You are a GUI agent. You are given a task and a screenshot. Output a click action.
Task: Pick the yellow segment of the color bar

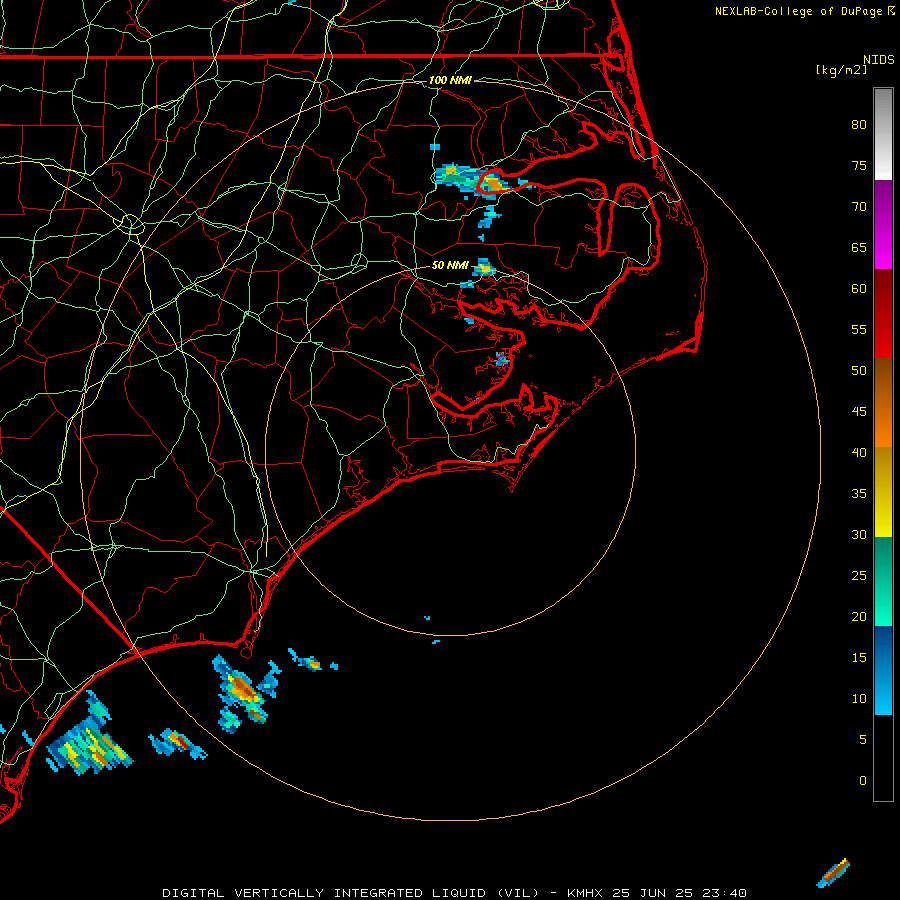(883, 492)
